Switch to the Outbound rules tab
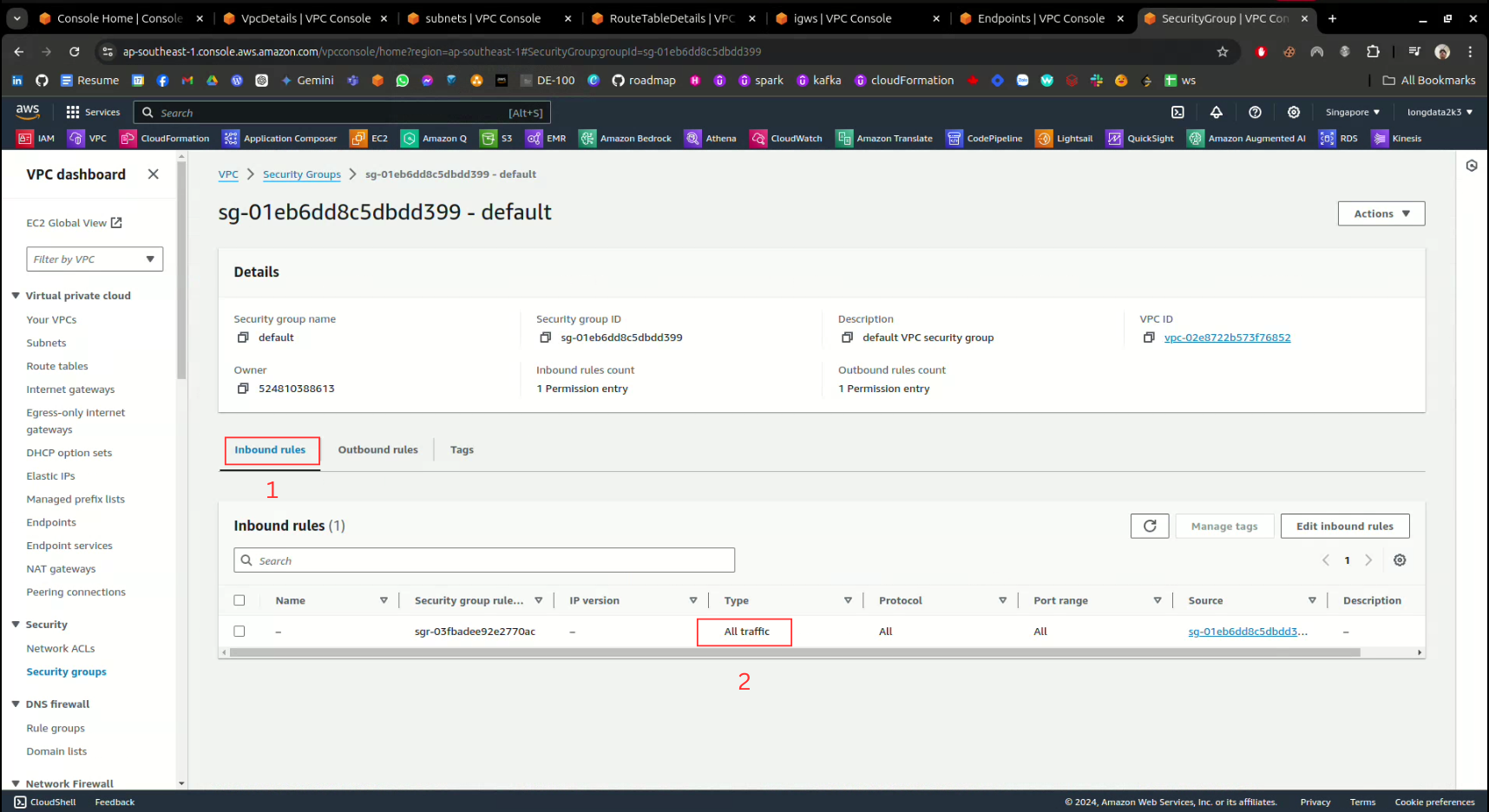 (x=377, y=449)
